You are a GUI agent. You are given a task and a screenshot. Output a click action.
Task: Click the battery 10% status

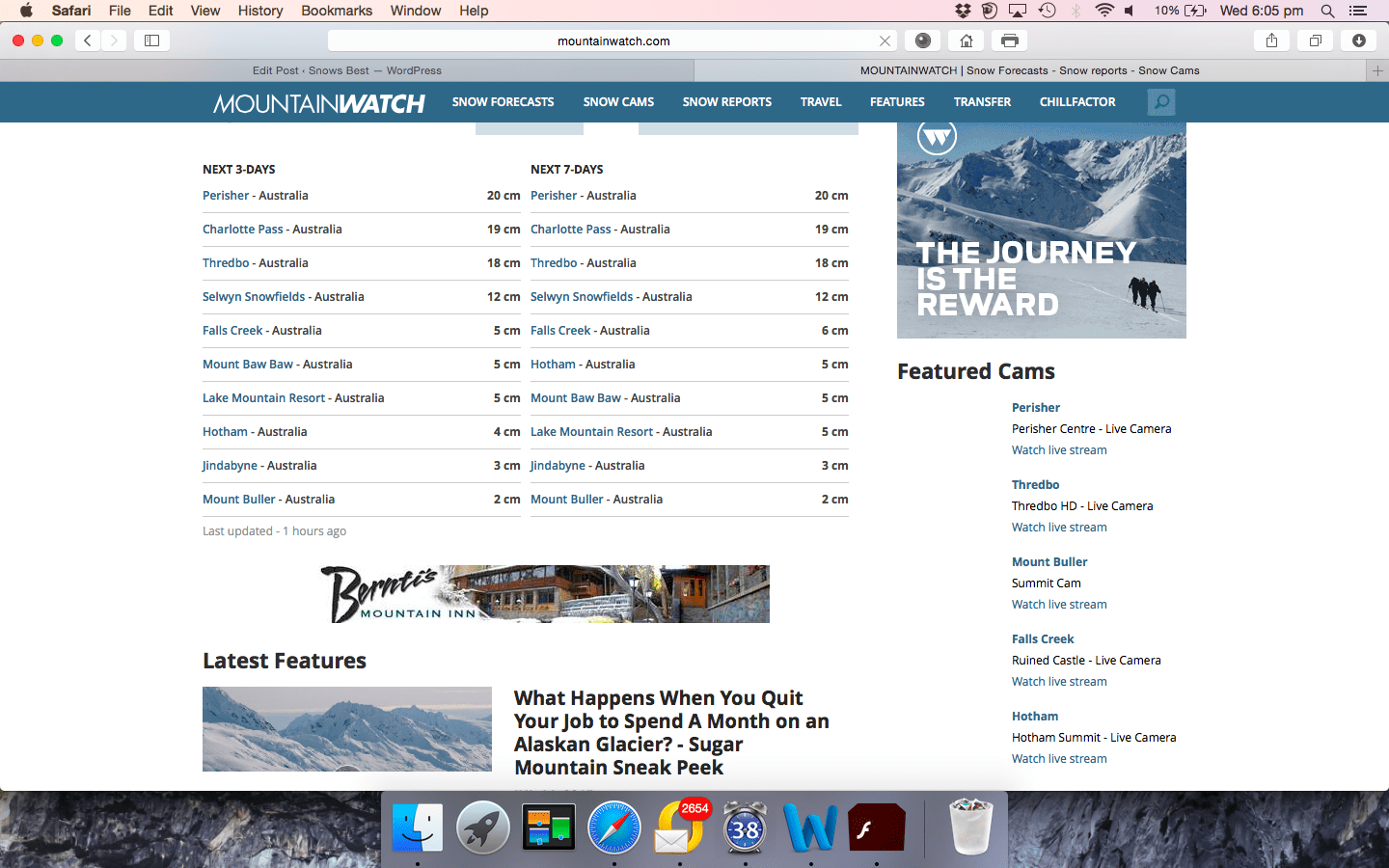point(1181,11)
